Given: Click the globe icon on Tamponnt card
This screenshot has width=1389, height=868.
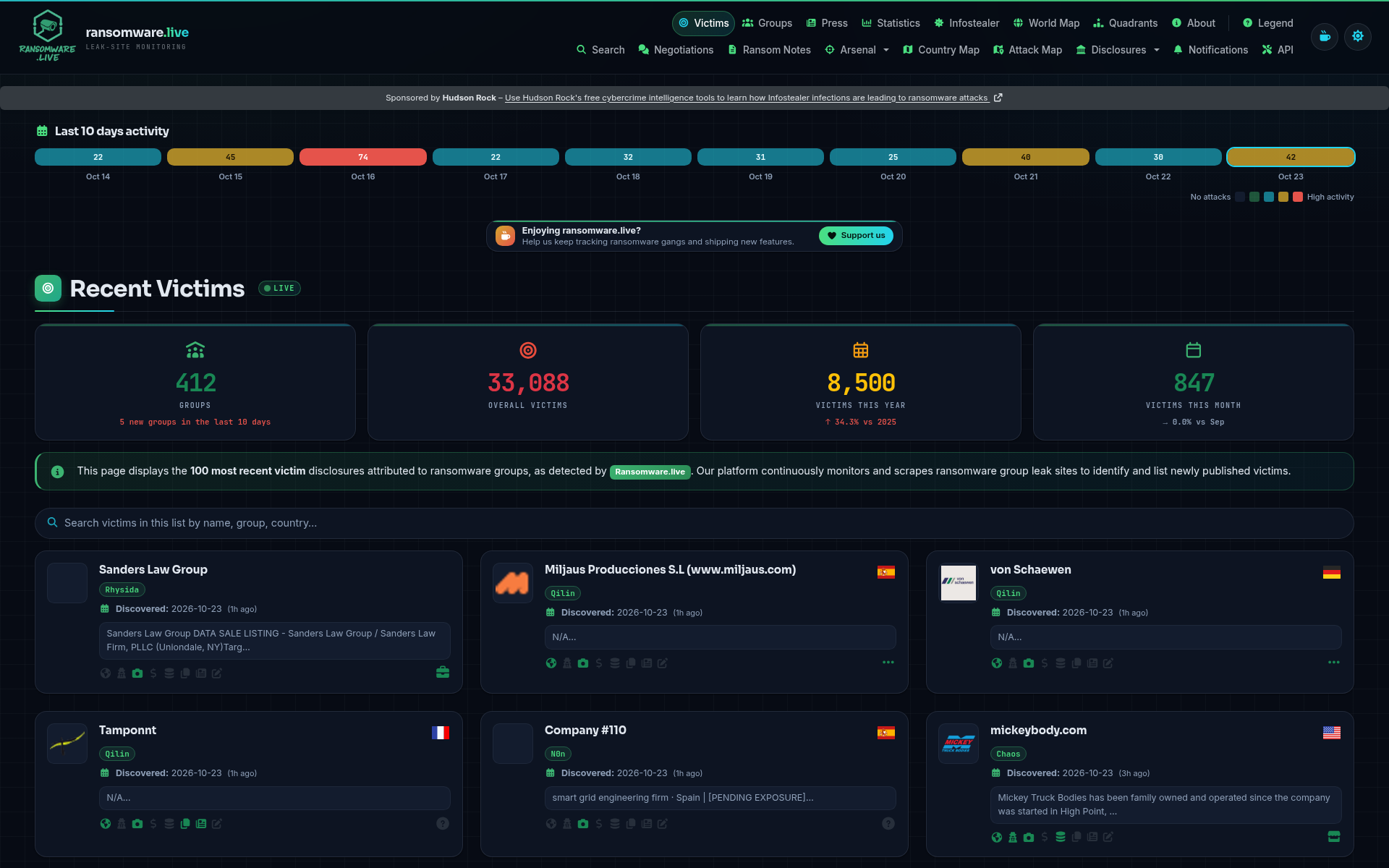Looking at the screenshot, I should 106,824.
